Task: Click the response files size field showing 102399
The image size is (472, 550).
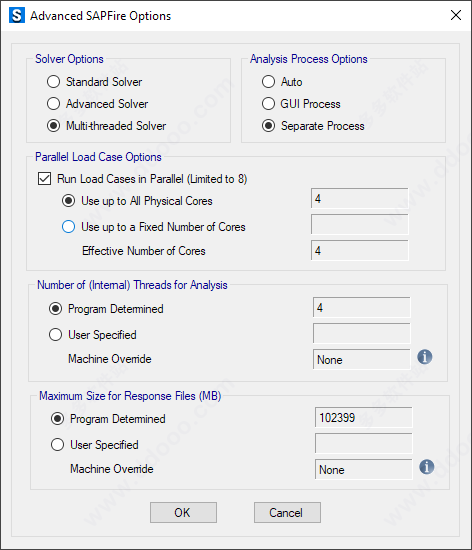Action: pos(364,417)
